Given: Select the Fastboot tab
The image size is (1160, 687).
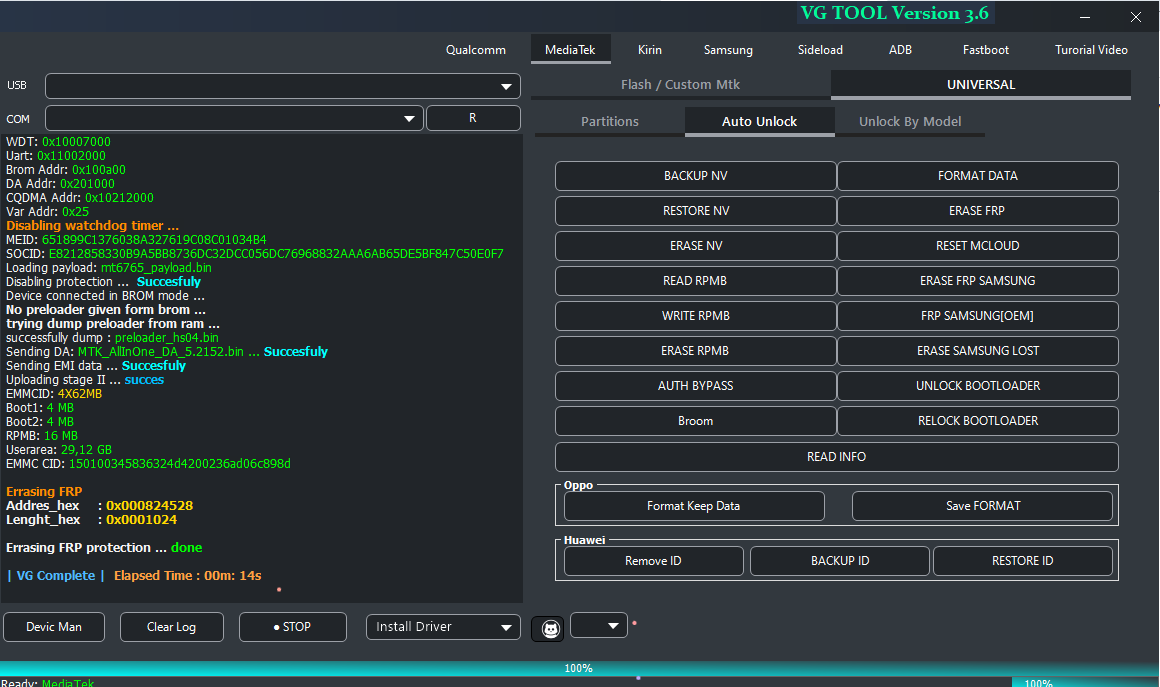Looking at the screenshot, I should click(985, 50).
